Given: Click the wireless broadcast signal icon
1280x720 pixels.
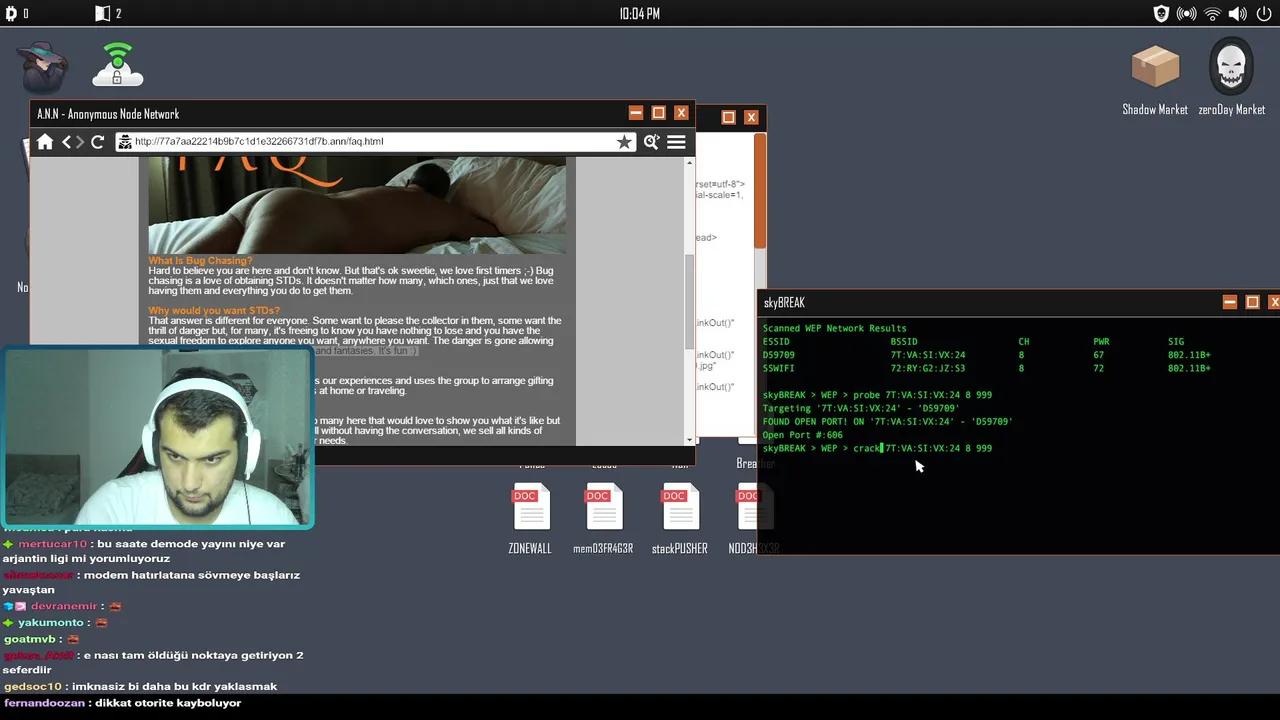Looking at the screenshot, I should coord(1187,14).
